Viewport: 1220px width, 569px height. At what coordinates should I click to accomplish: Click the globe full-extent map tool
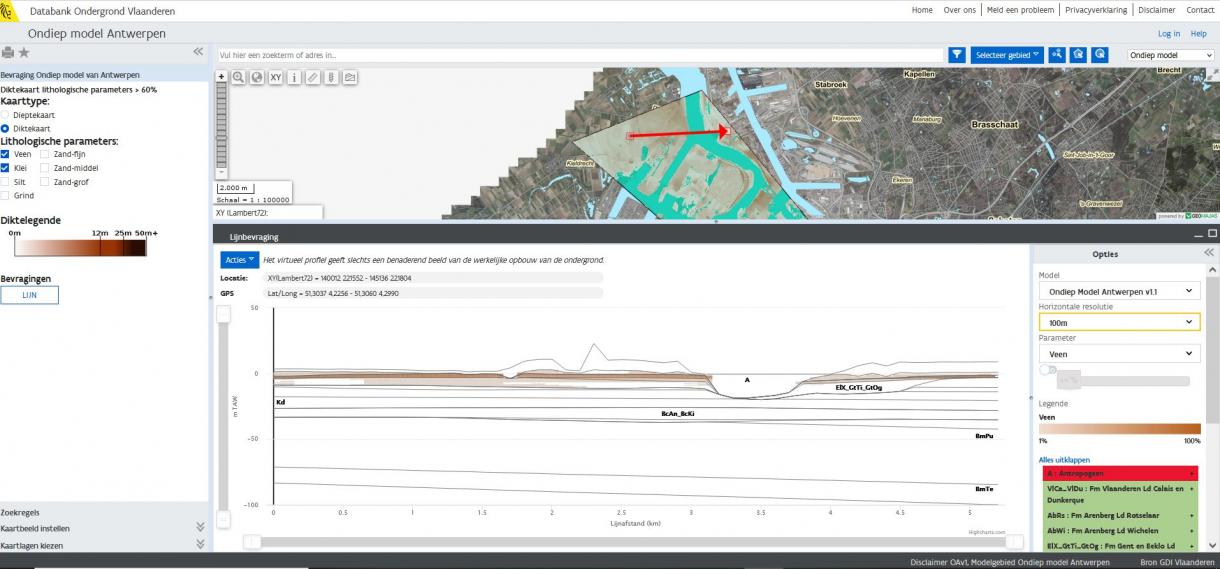click(256, 77)
